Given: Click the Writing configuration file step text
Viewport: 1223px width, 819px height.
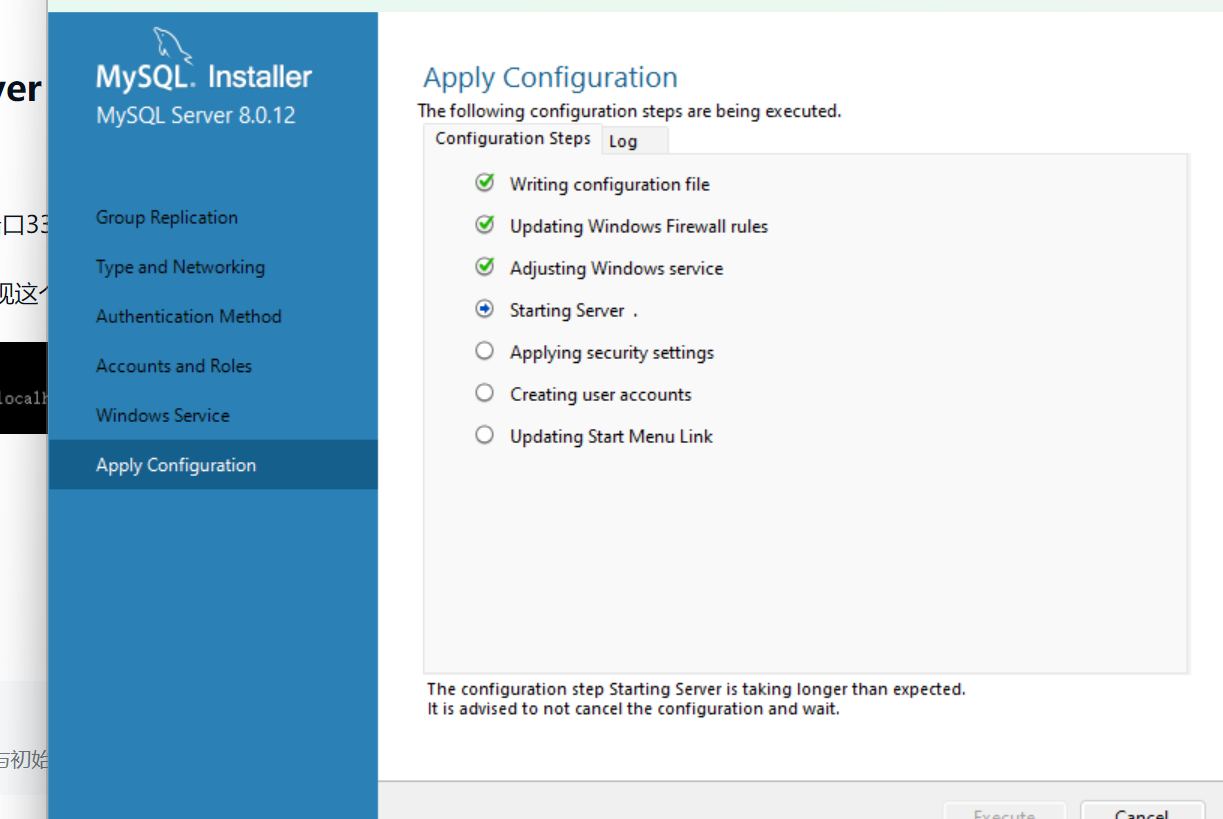Looking at the screenshot, I should (x=610, y=185).
